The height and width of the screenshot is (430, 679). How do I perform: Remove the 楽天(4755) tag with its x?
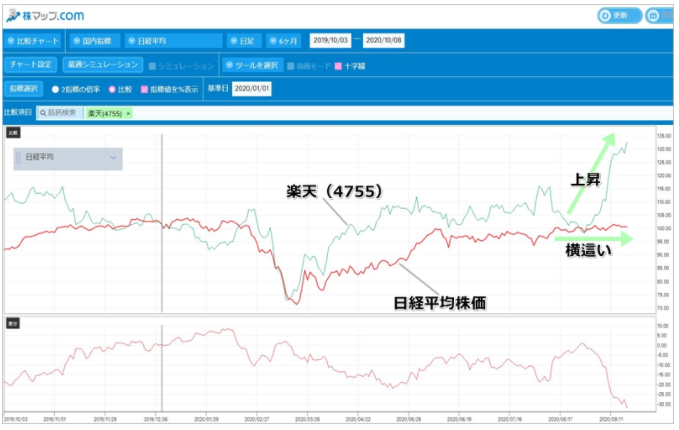tap(128, 113)
